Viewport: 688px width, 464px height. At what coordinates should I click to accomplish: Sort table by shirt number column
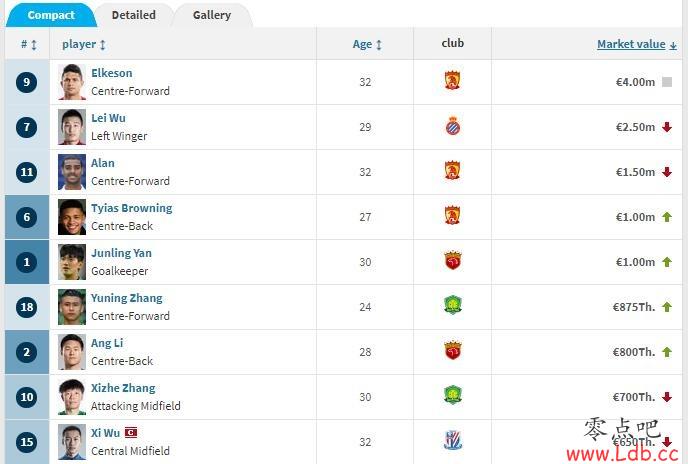pyautogui.click(x=29, y=44)
